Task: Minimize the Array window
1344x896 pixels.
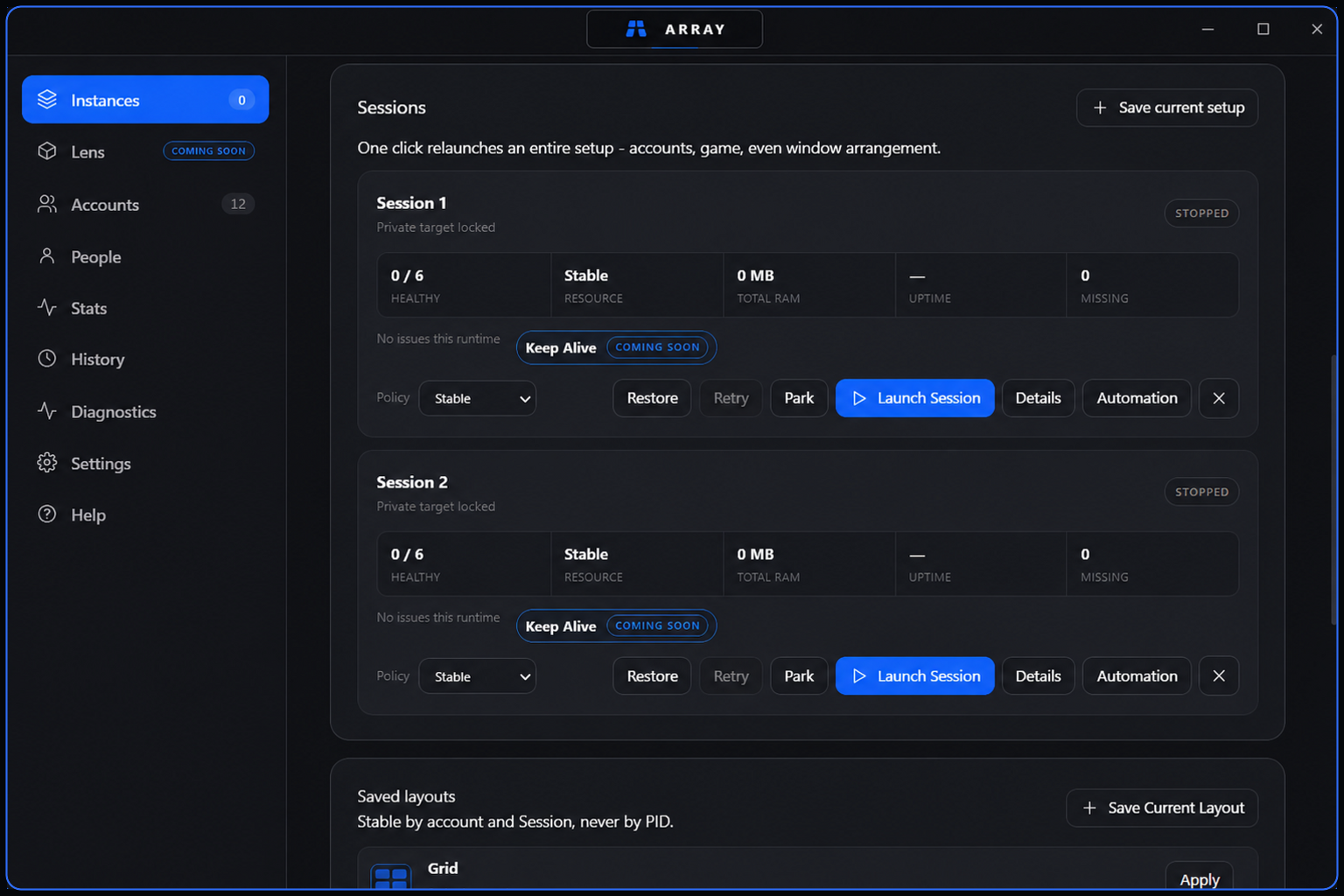Action: (x=1207, y=29)
